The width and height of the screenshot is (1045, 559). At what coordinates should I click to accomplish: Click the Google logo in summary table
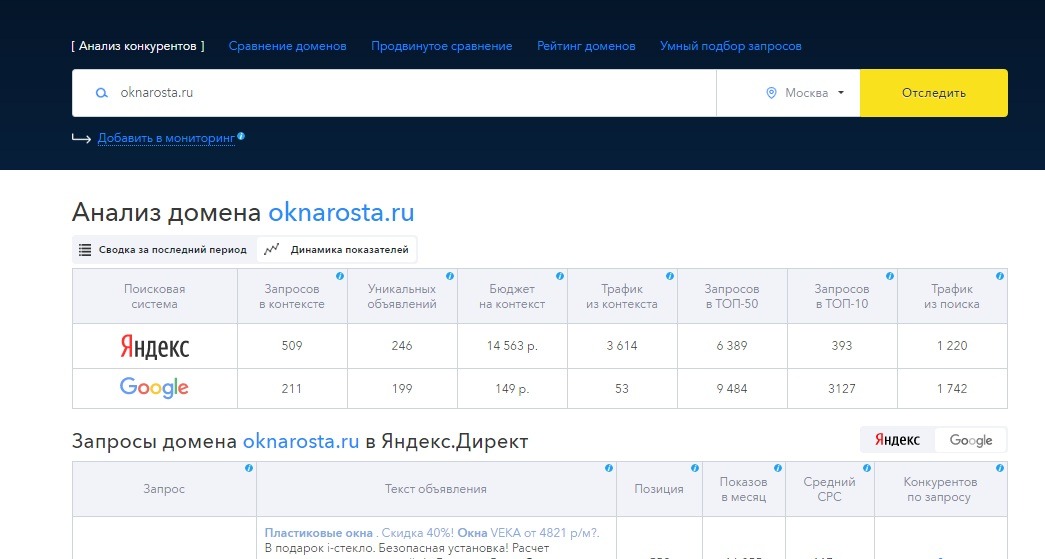coord(154,388)
